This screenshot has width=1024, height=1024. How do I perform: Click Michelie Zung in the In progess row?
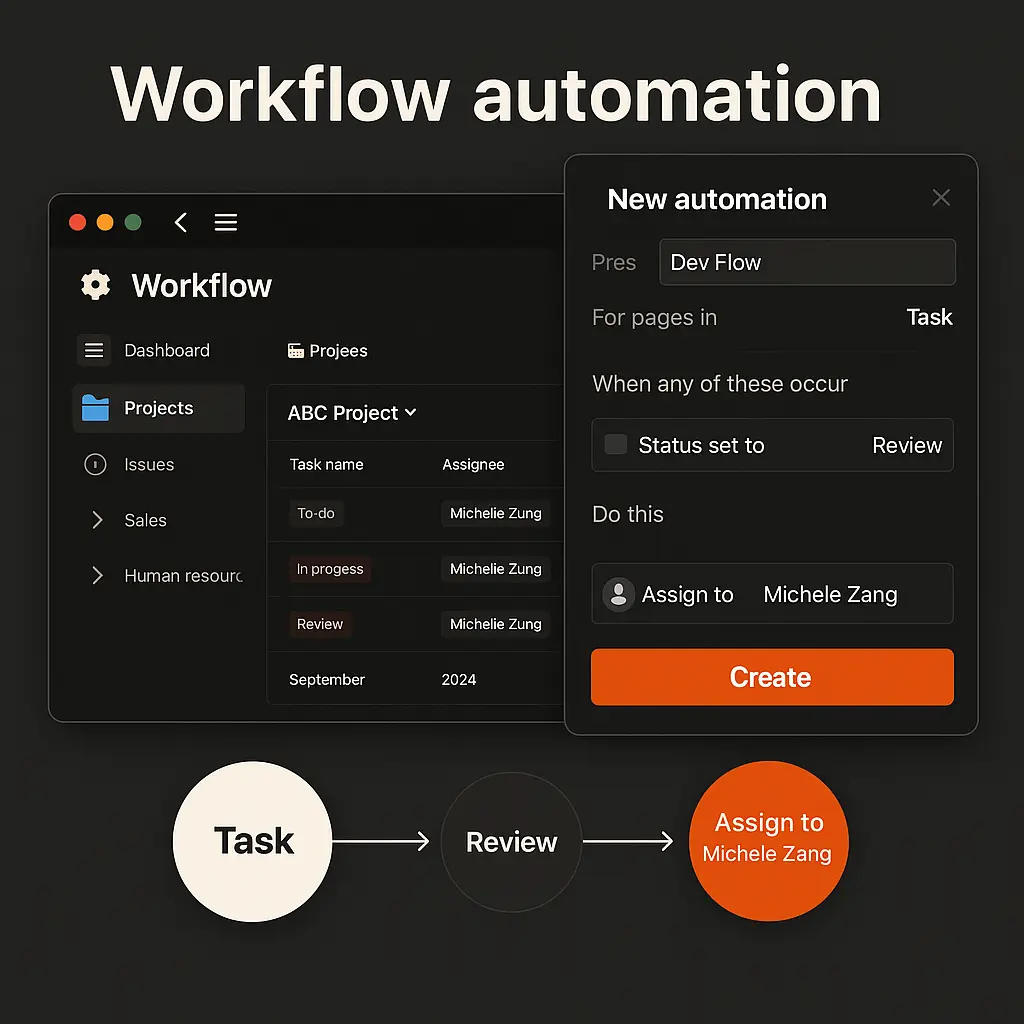pos(496,569)
